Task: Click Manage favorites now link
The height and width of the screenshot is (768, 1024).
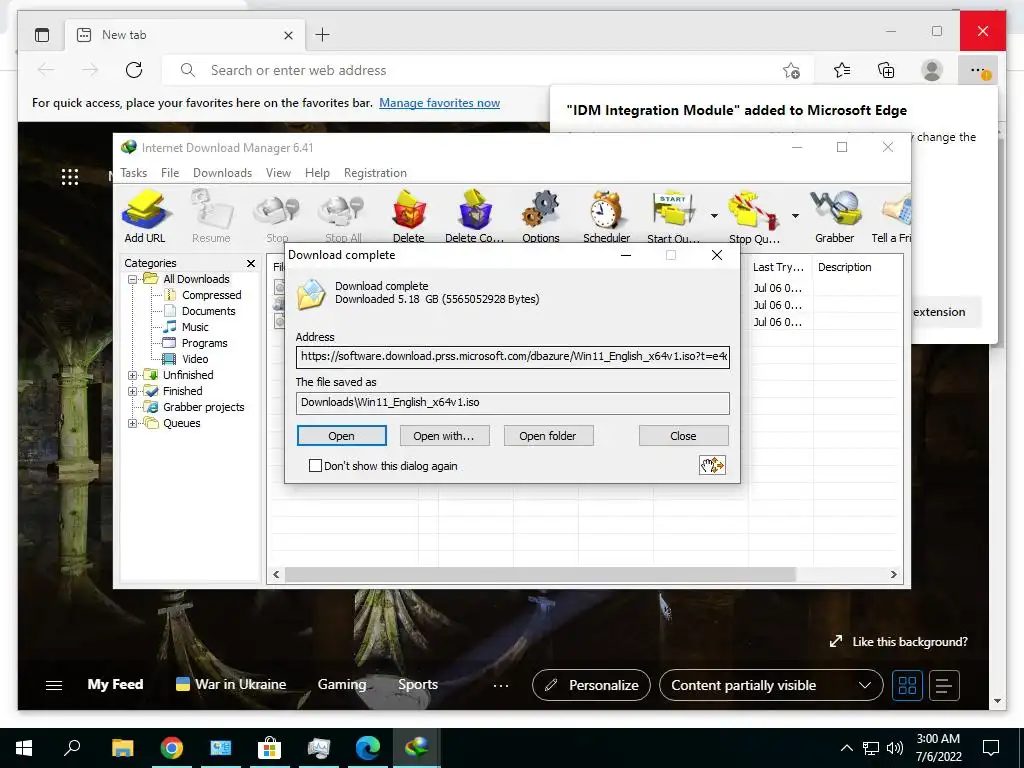Action: tap(440, 103)
